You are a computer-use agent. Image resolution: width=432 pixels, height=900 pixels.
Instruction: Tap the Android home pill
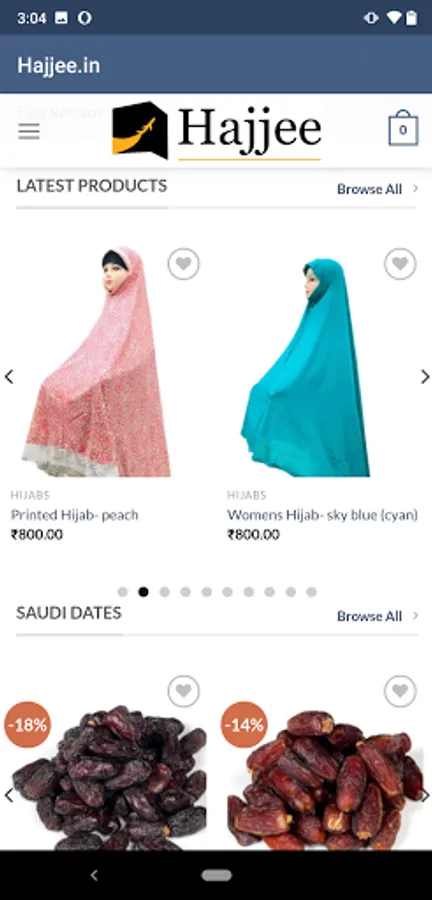click(216, 875)
